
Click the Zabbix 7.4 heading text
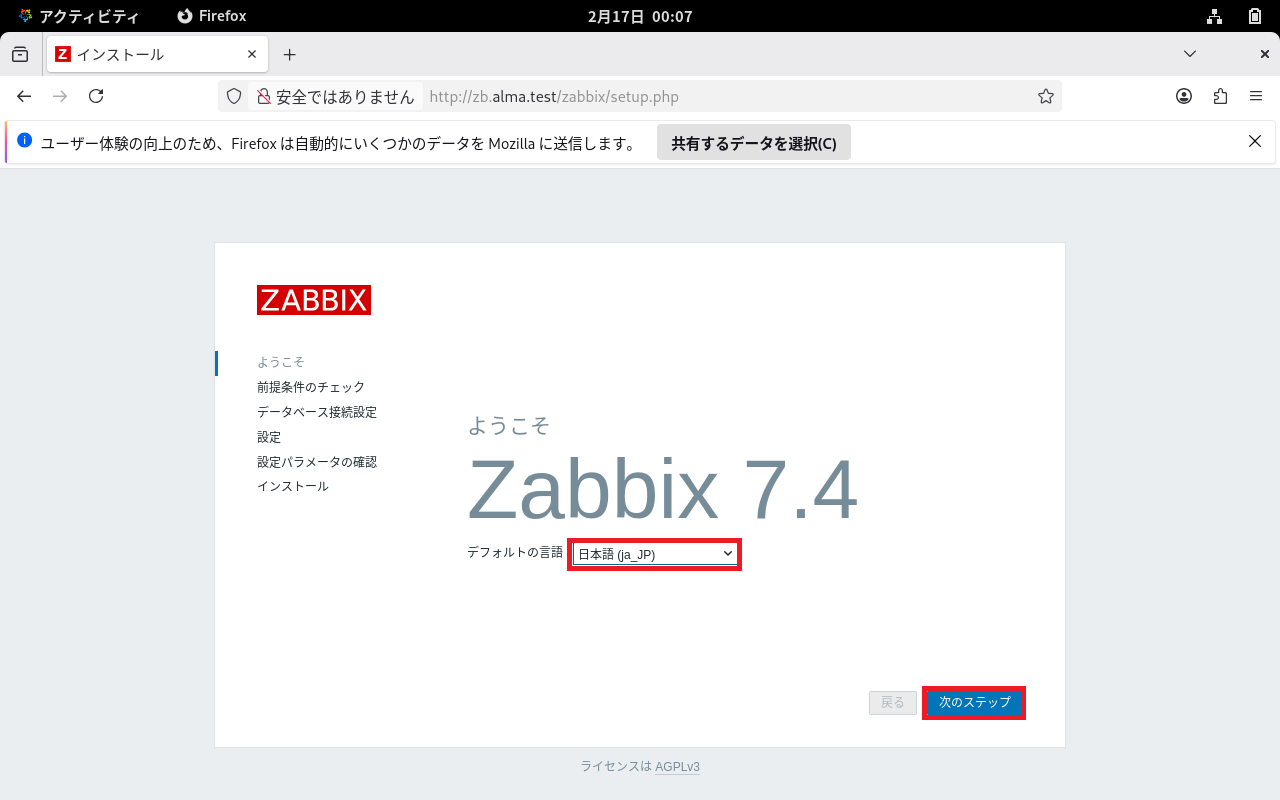click(662, 490)
